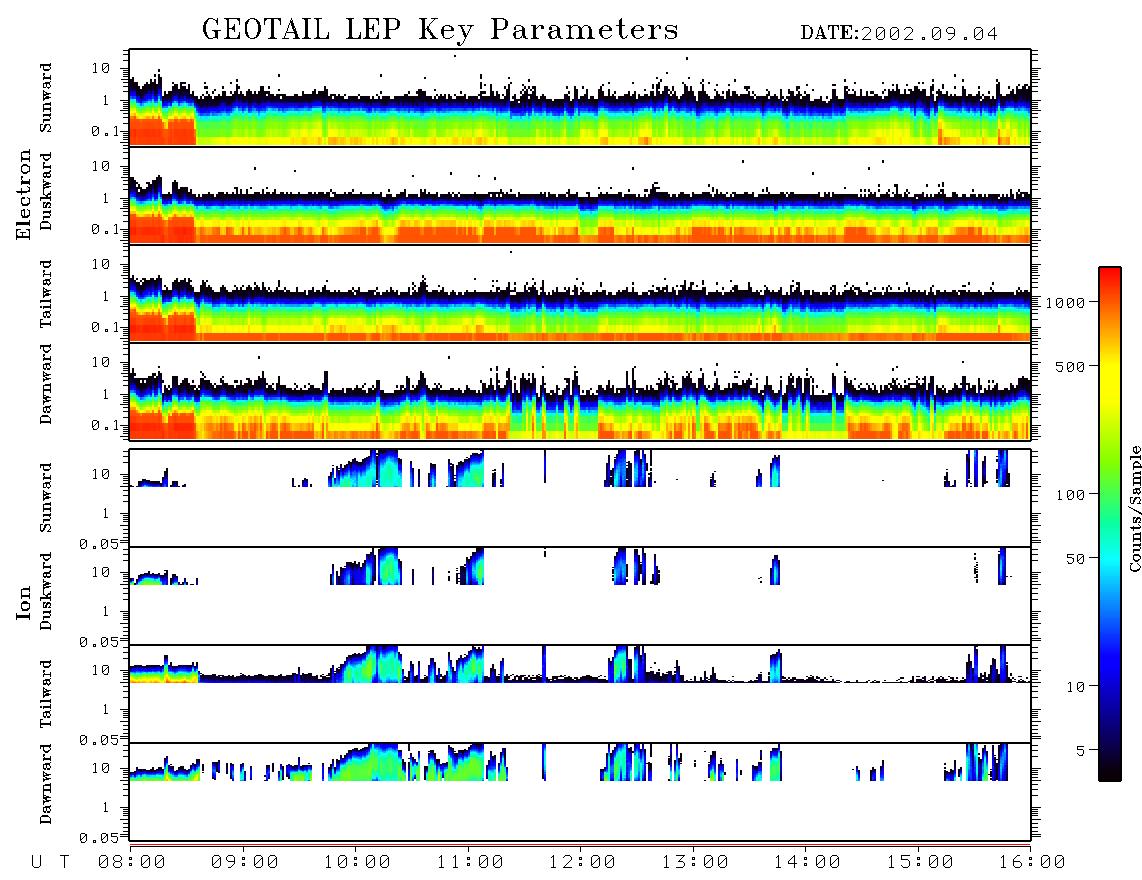The width and height of the screenshot is (1142, 880).
Task: Click the 100 colorbar tick label
Action: (x=1070, y=495)
